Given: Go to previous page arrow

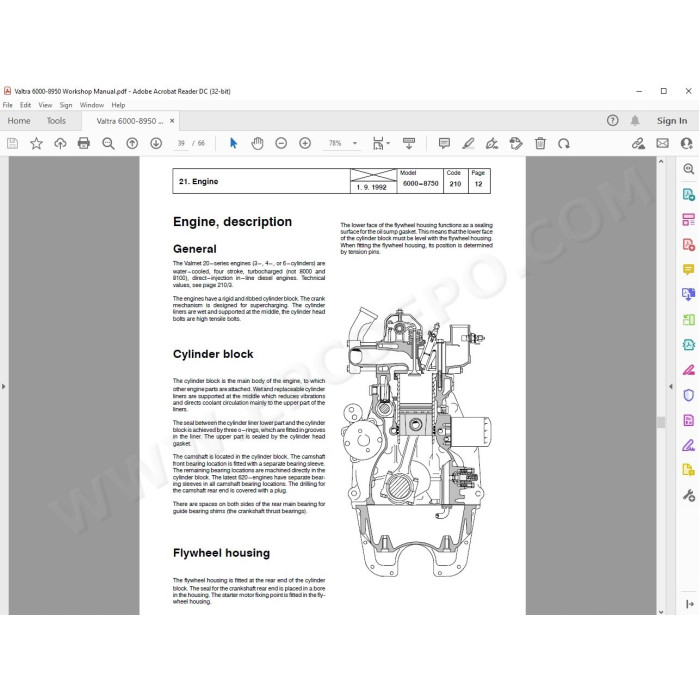Looking at the screenshot, I should (x=132, y=143).
